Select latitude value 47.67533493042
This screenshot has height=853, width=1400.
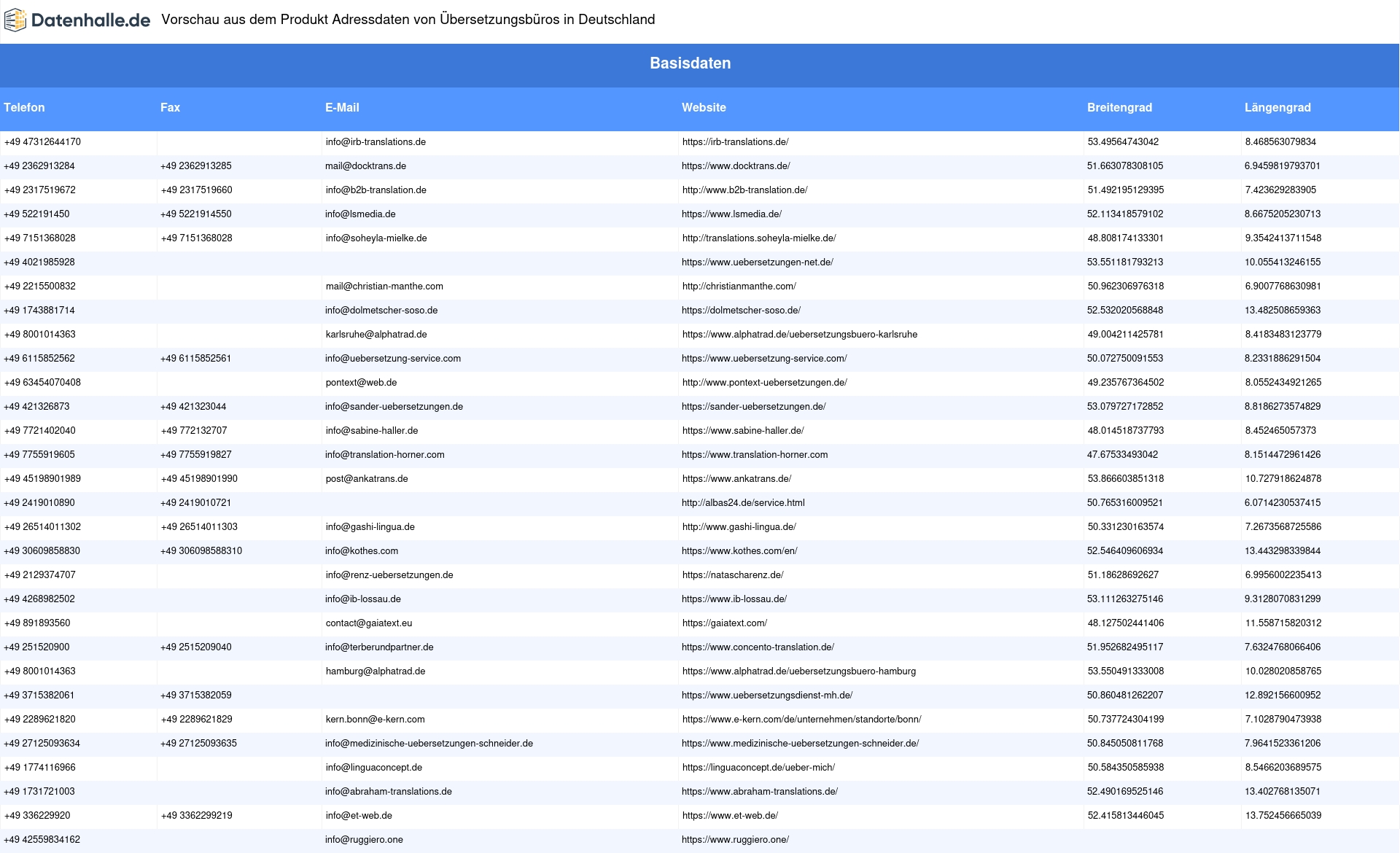pyautogui.click(x=1122, y=455)
